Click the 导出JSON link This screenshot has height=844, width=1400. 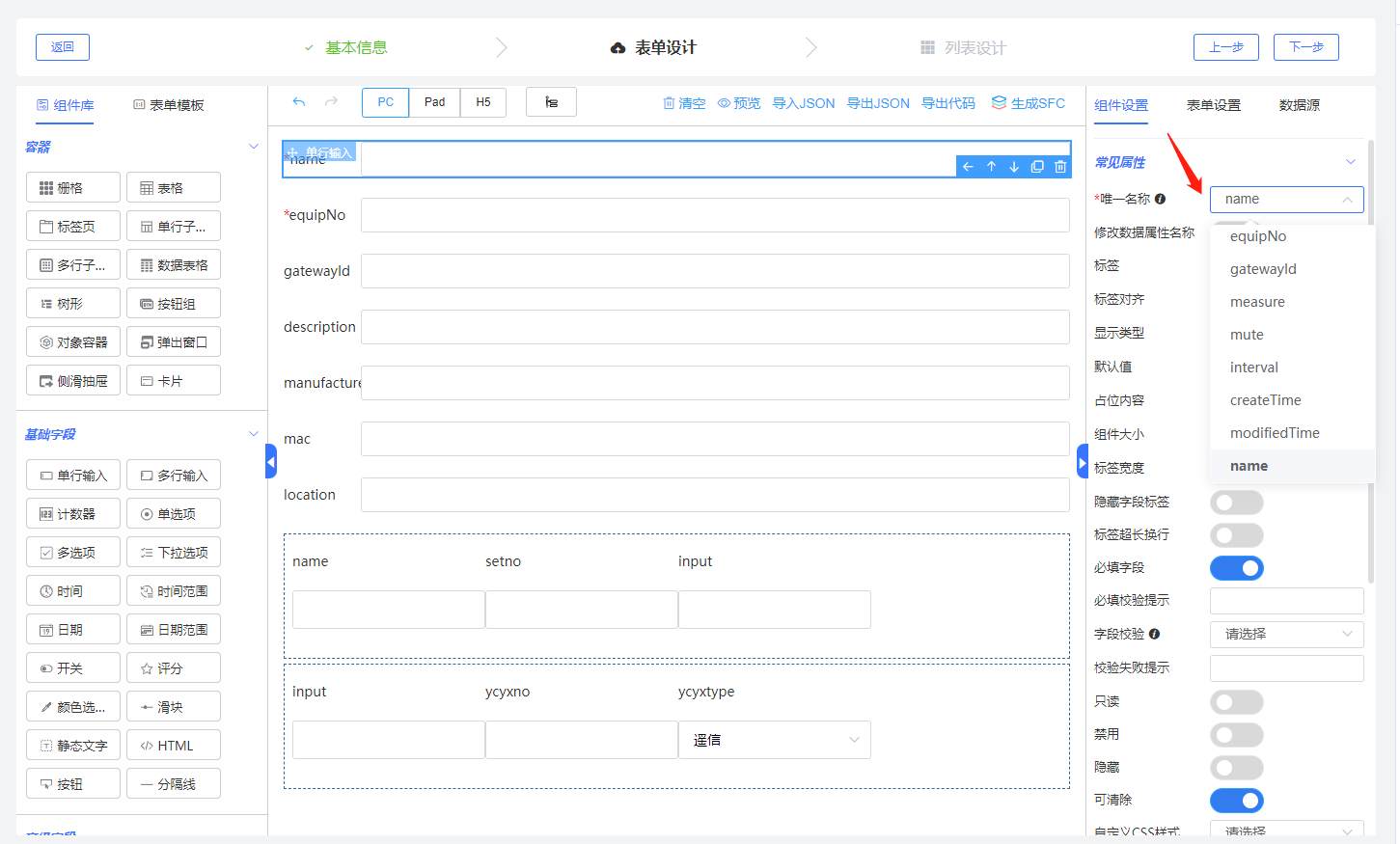pos(878,103)
